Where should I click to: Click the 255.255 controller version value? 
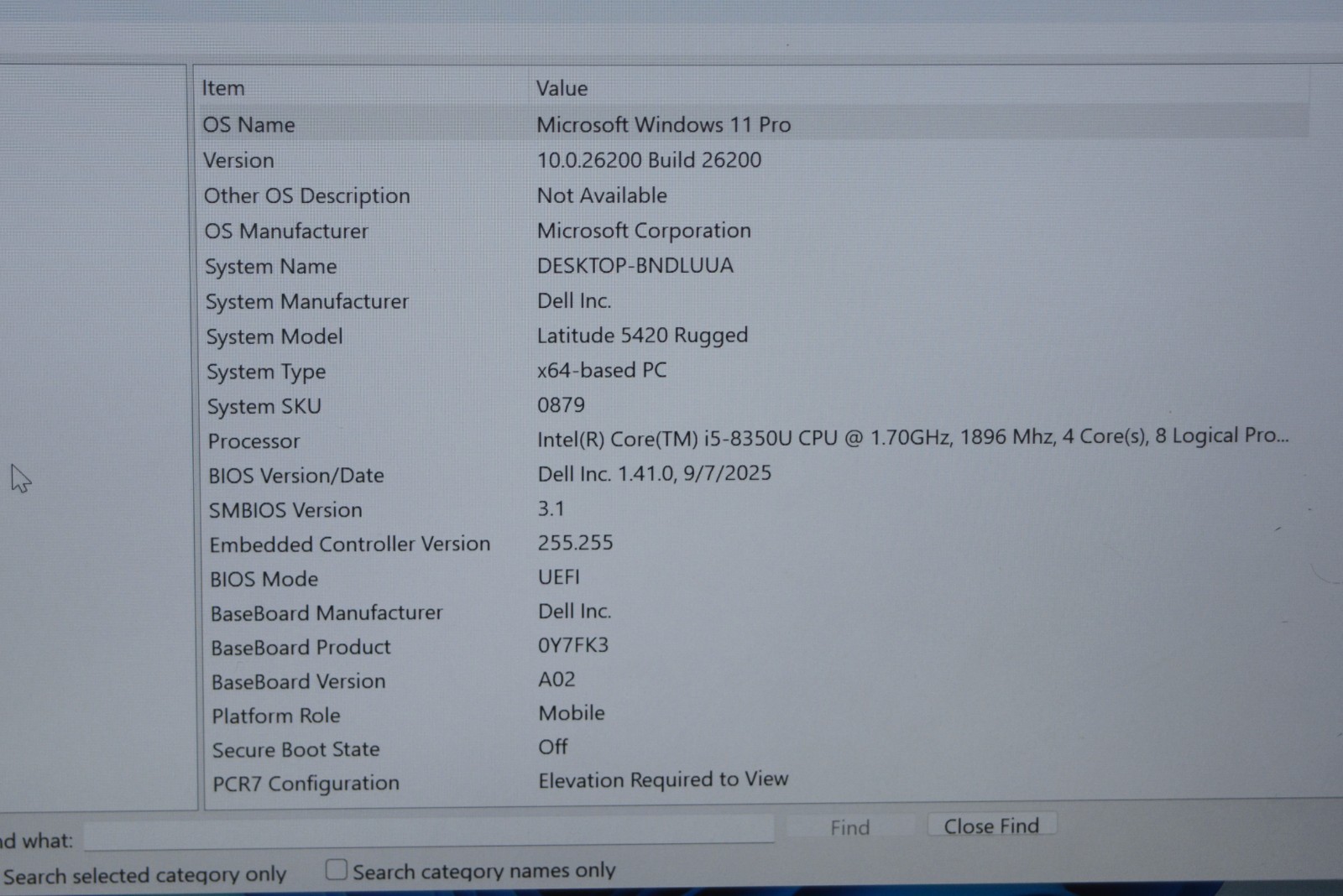point(576,543)
